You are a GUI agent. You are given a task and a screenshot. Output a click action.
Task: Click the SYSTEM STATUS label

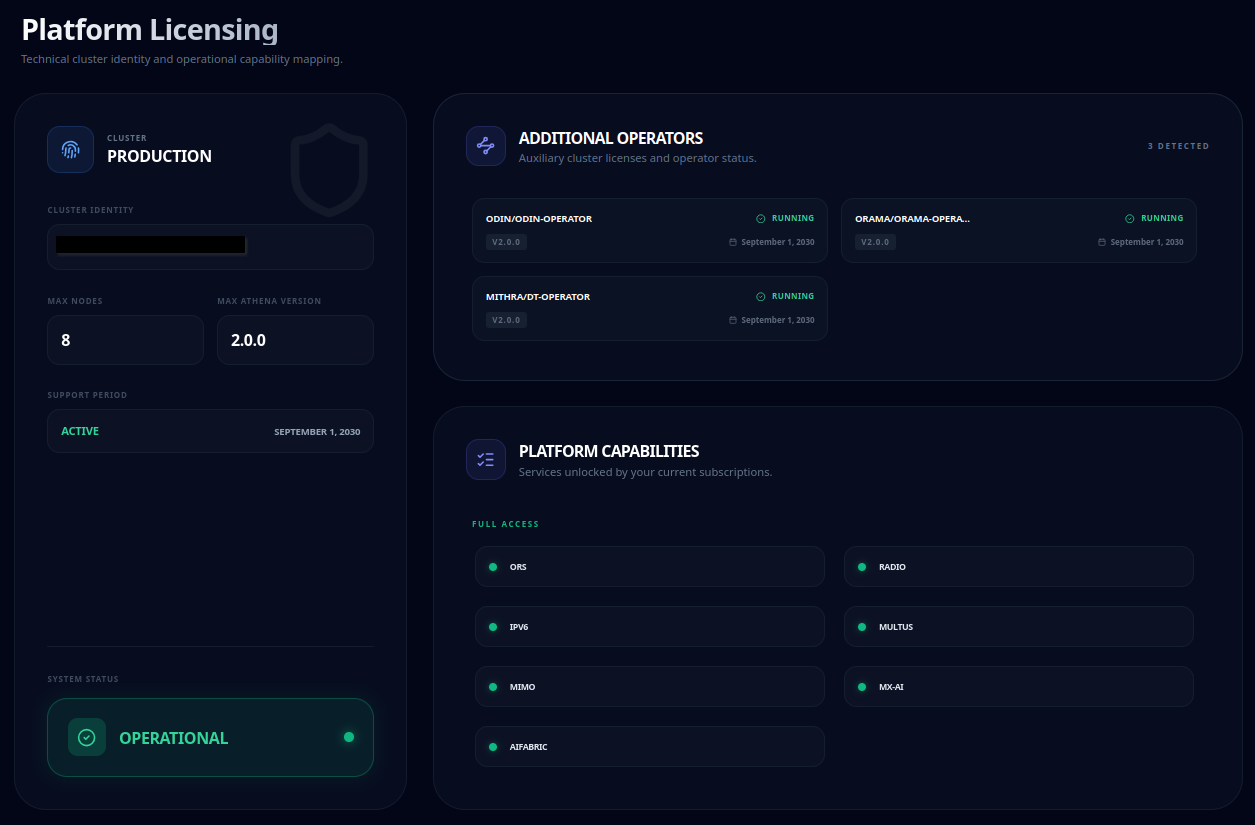tap(83, 679)
